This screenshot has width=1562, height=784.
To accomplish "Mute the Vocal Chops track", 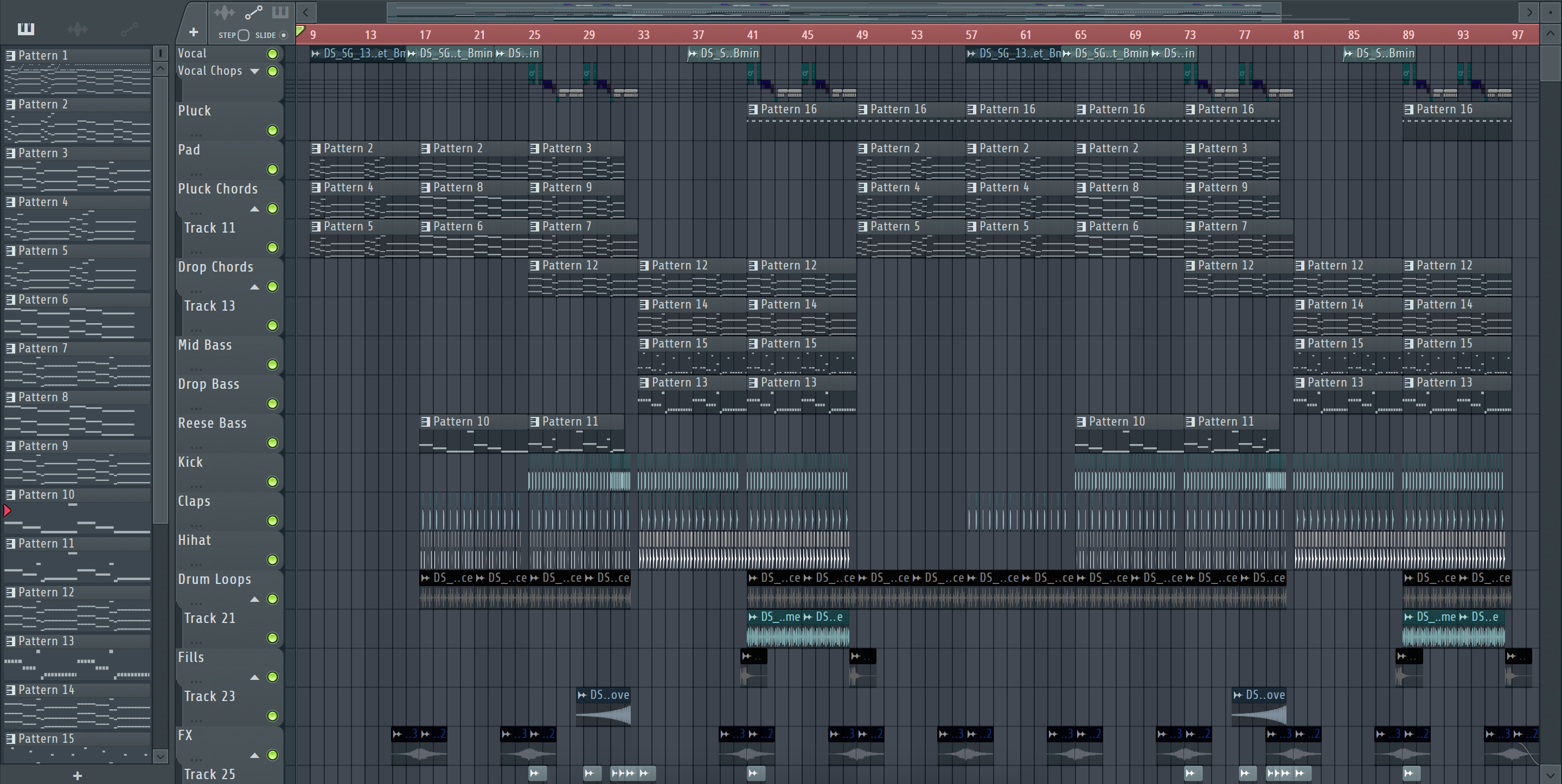I will pyautogui.click(x=273, y=72).
